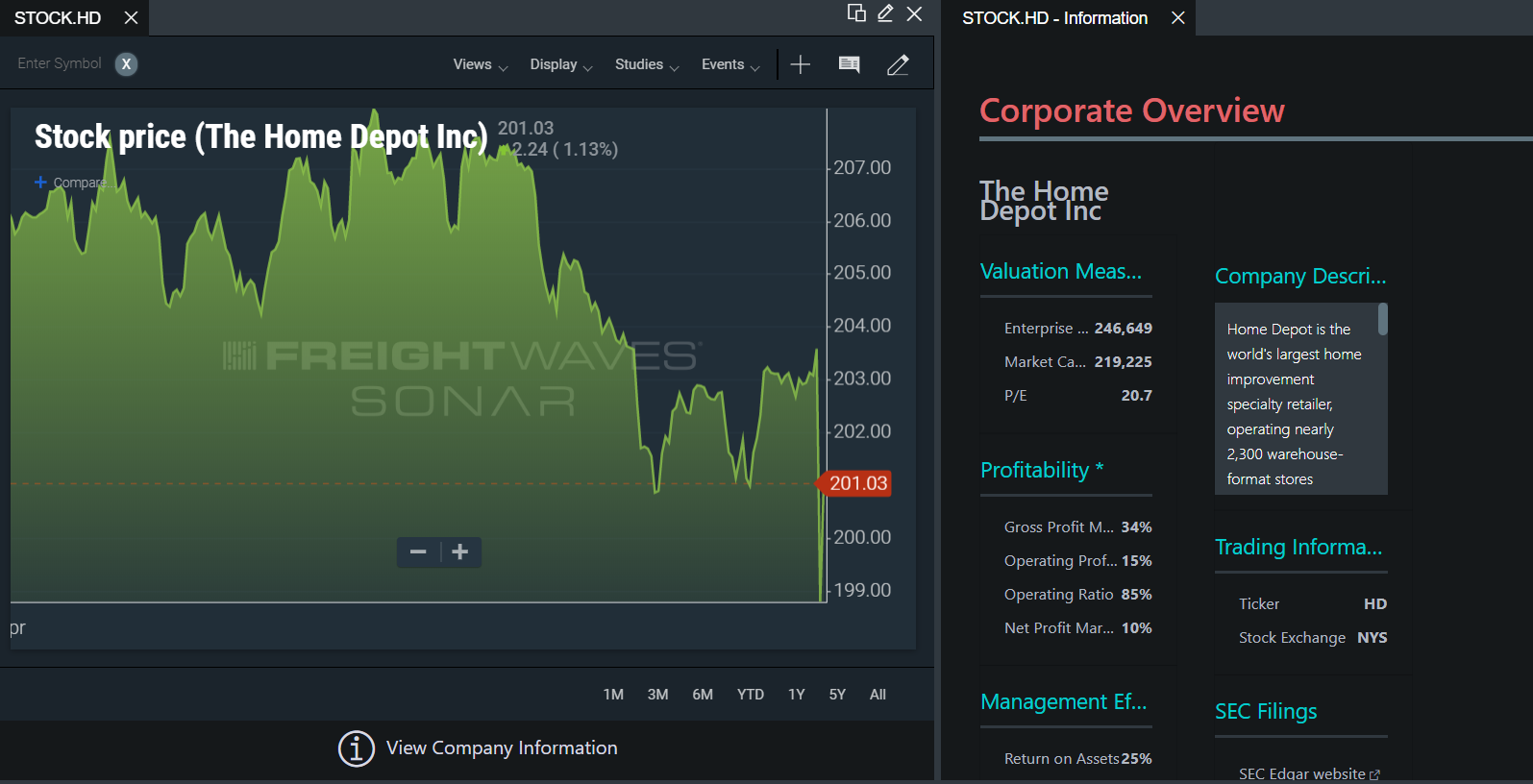Open the Studies dropdown menu
1533x784 pixels.
pos(647,64)
